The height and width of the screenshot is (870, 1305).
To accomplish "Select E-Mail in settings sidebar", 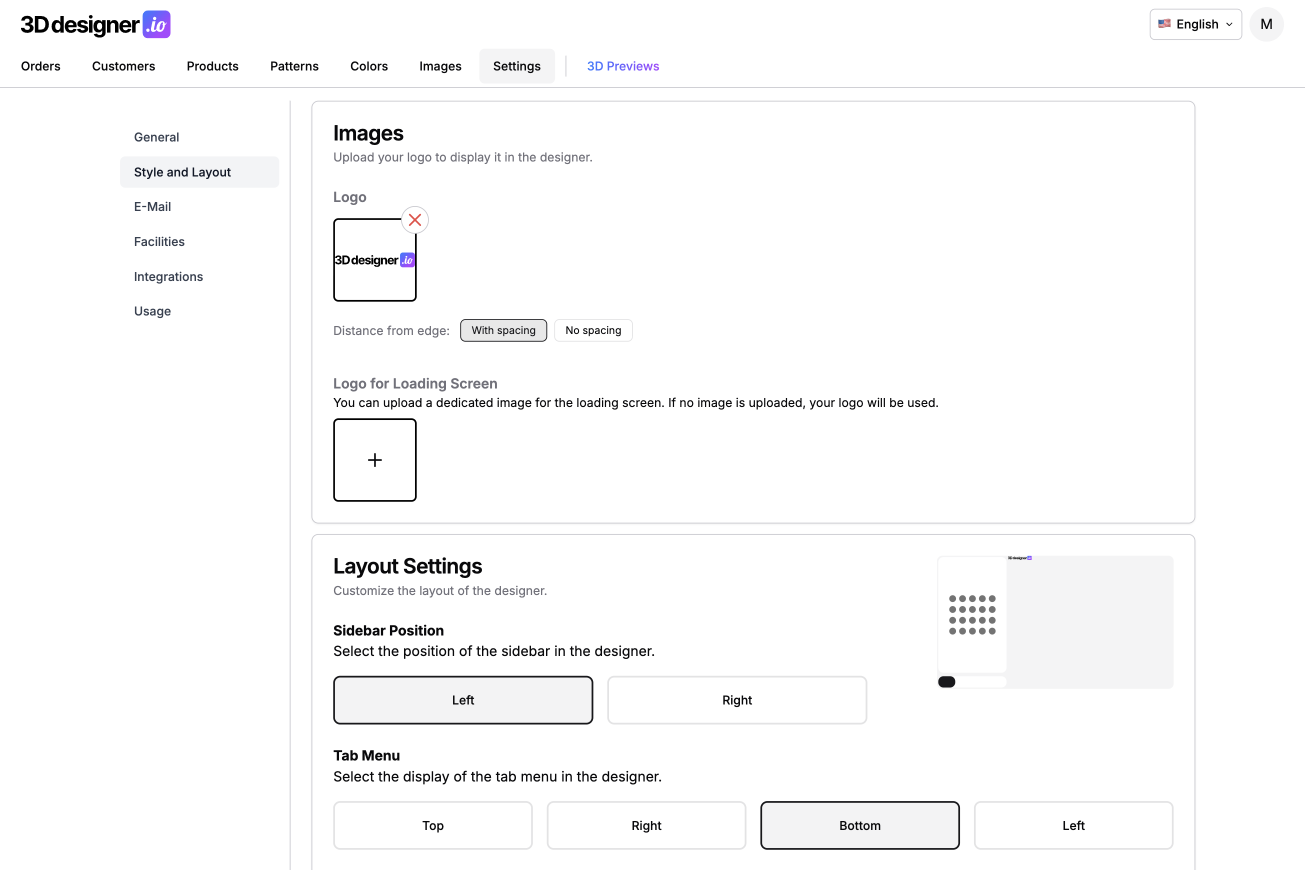I will pyautogui.click(x=153, y=207).
